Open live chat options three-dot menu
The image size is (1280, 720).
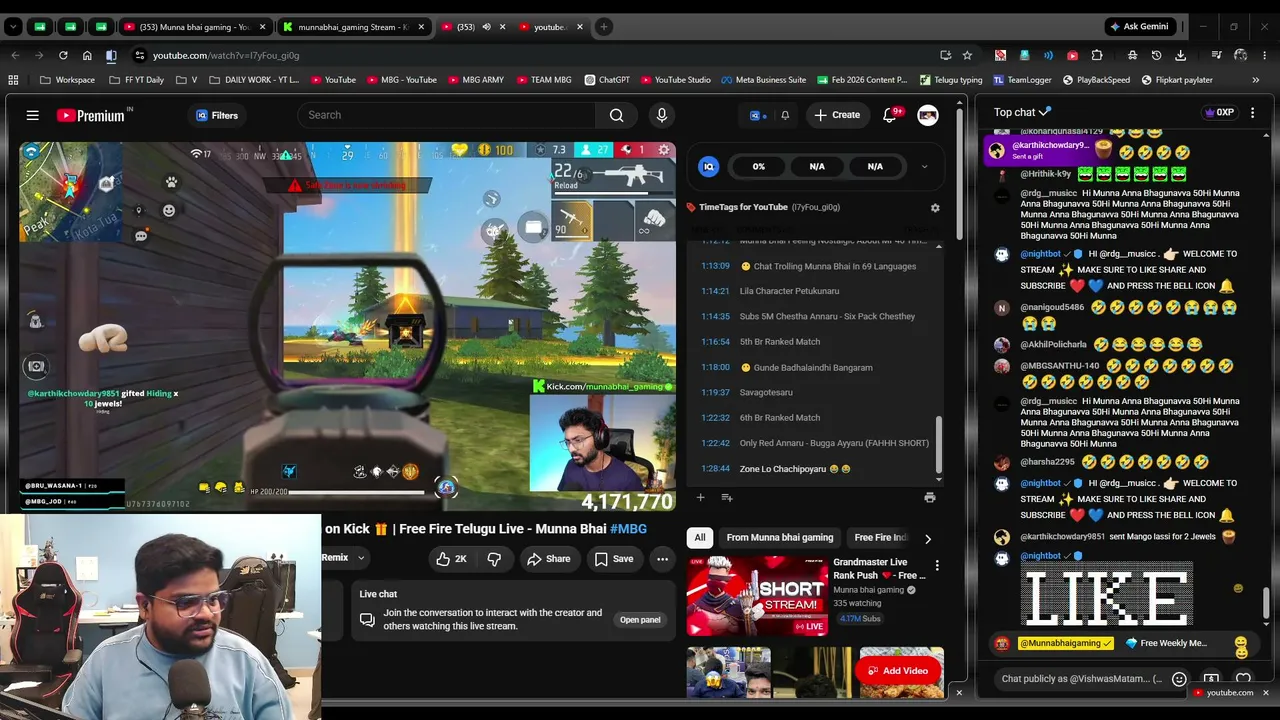(x=1252, y=113)
